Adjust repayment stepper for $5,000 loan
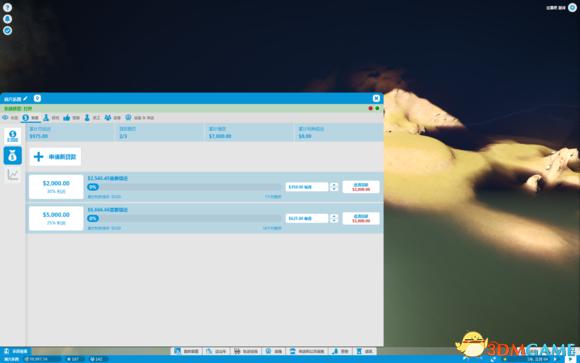This screenshot has width=580, height=363. (x=334, y=218)
